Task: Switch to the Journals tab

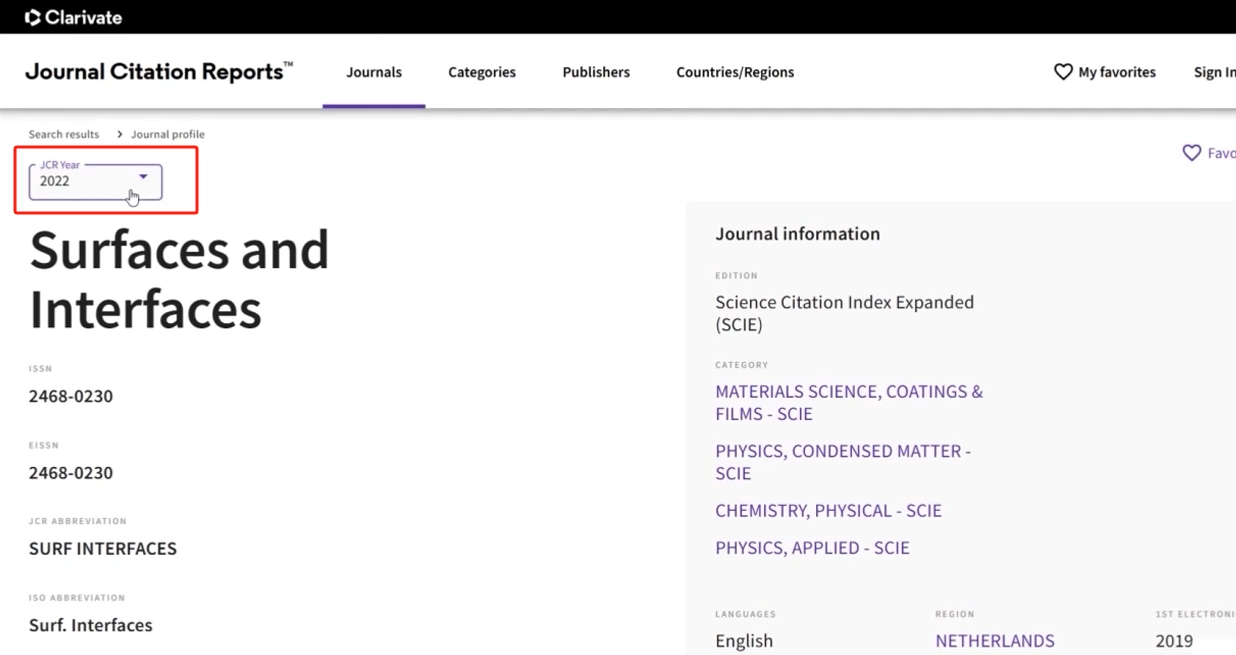Action: coord(374,72)
